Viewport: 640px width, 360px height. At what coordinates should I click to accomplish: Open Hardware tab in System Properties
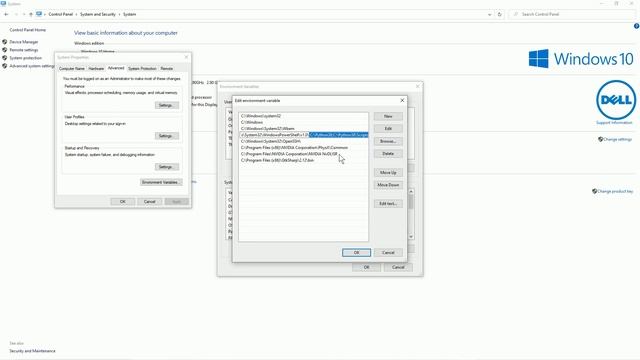(96, 69)
